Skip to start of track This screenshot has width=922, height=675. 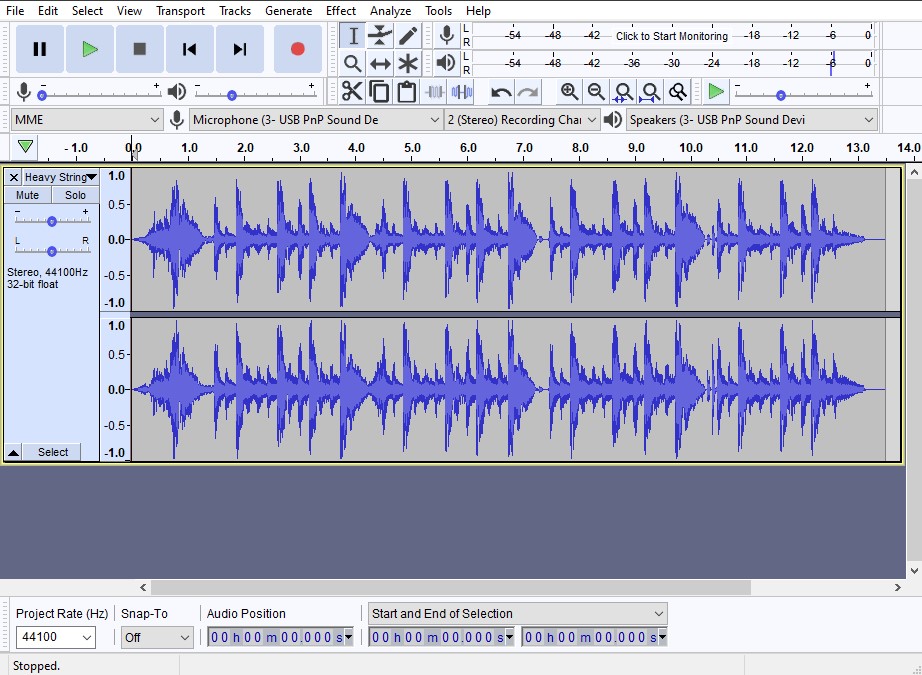point(189,49)
